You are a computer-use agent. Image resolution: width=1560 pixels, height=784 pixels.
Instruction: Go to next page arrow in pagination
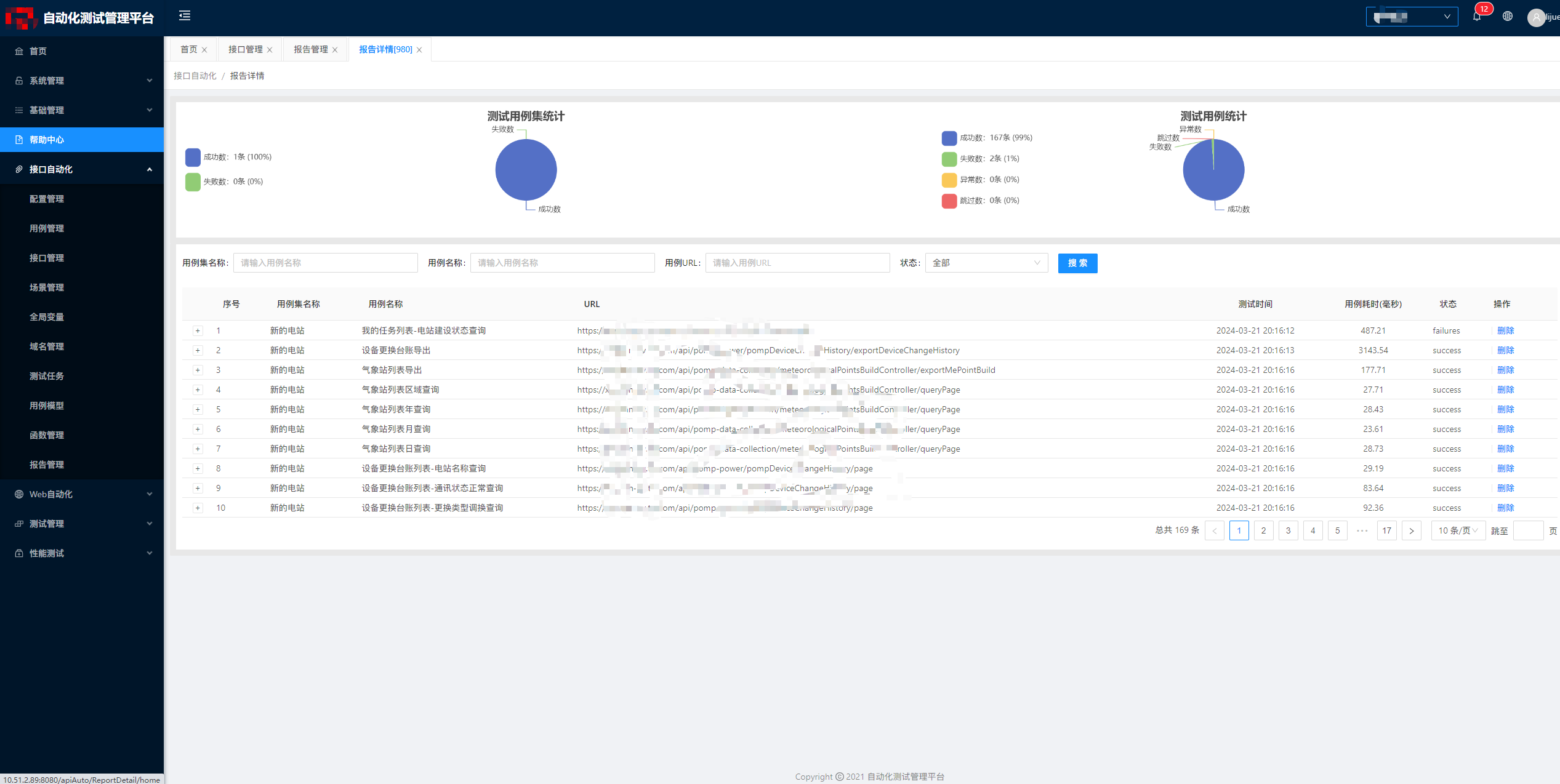(1411, 530)
